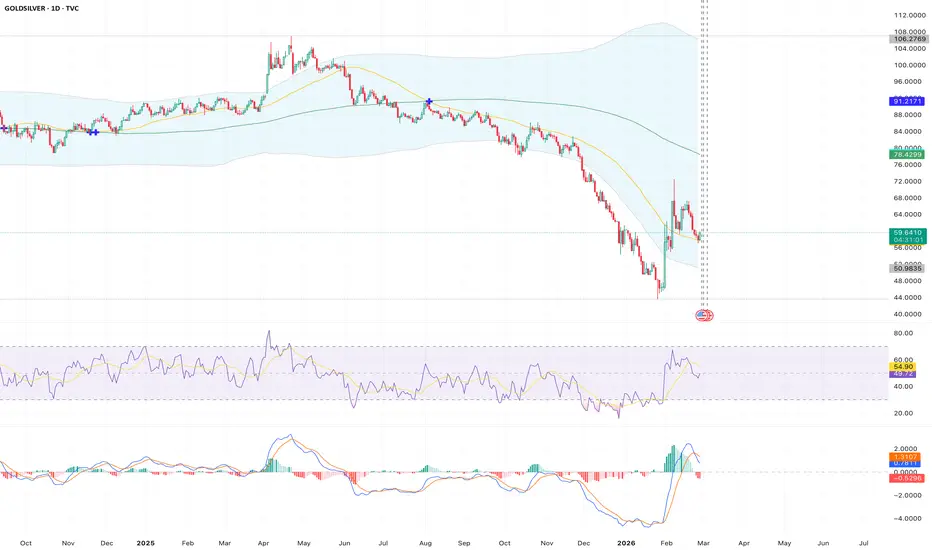932x550 pixels.
Task: Select the 96.0000 price axis value
Action: coord(909,81)
